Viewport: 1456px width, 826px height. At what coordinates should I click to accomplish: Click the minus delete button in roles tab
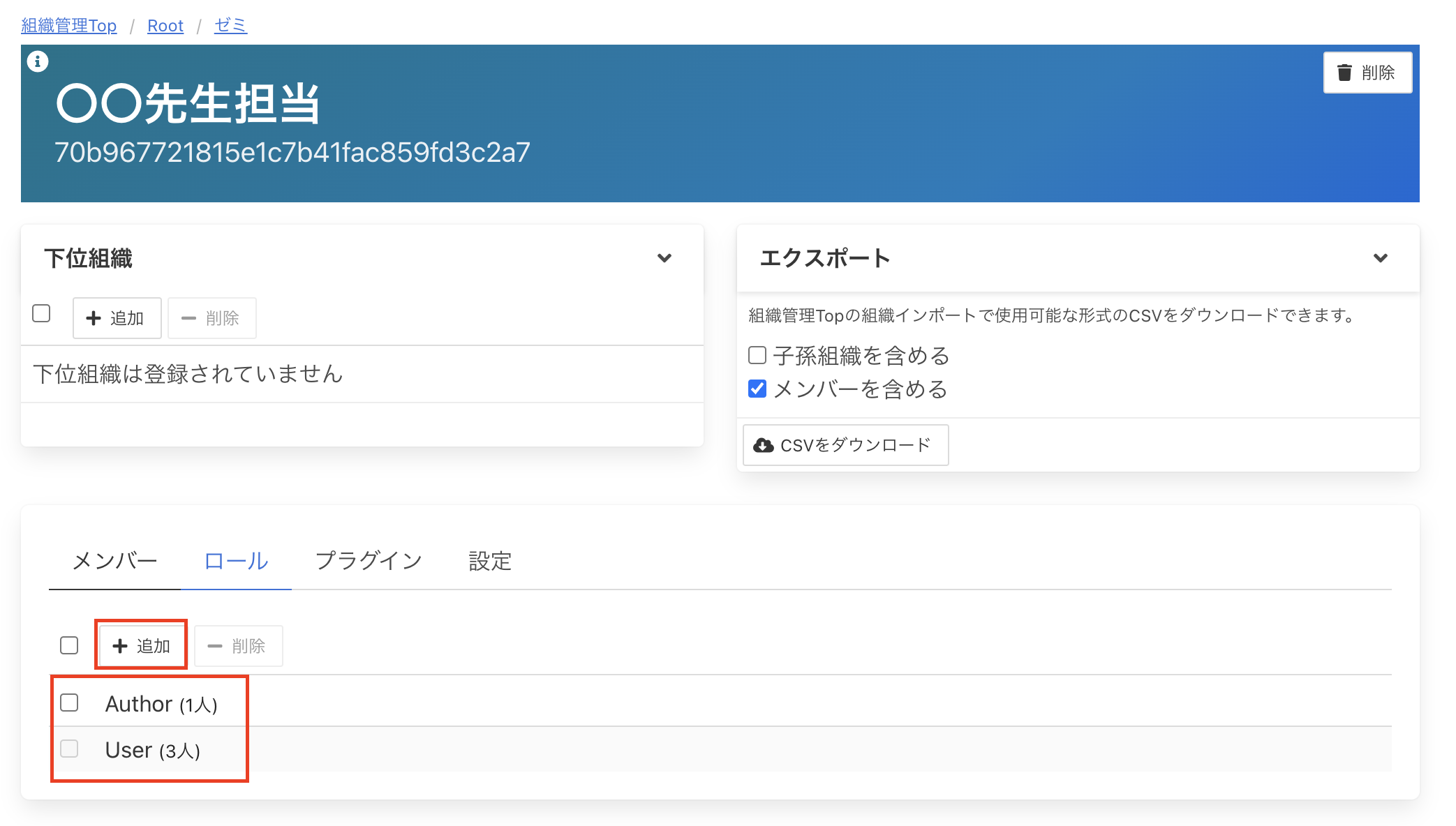coord(238,645)
